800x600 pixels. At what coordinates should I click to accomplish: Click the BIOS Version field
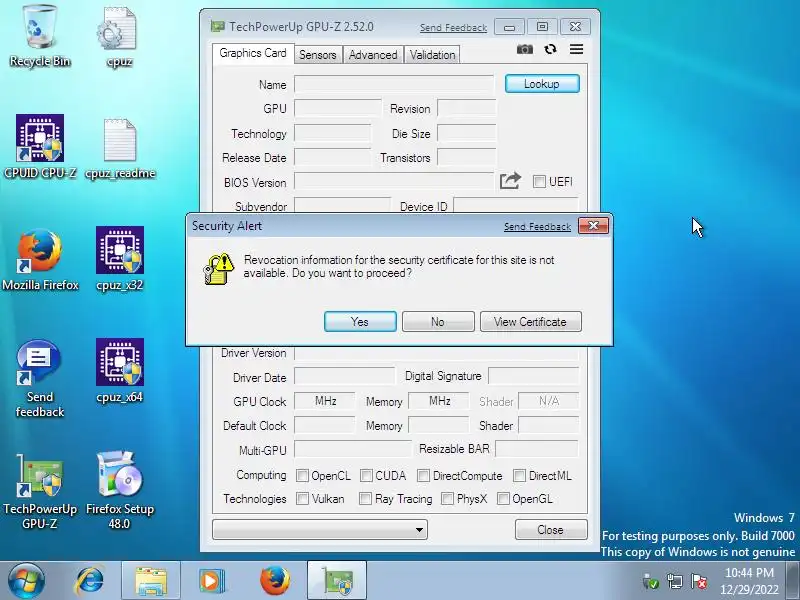click(x=394, y=182)
